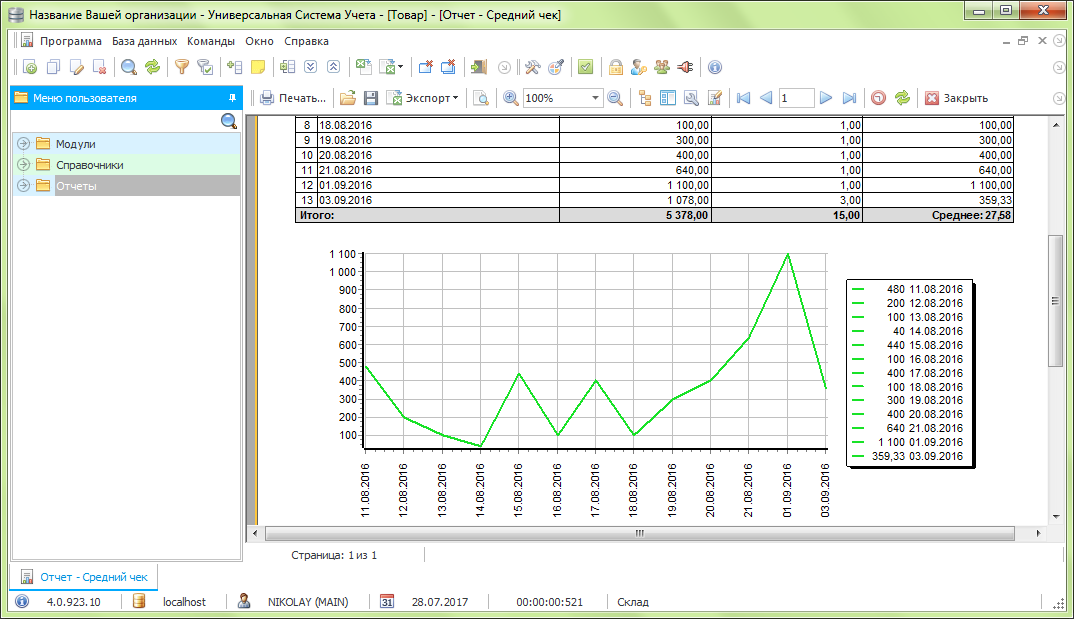
Task: Expand the Модули tree folder
Action: (24, 144)
